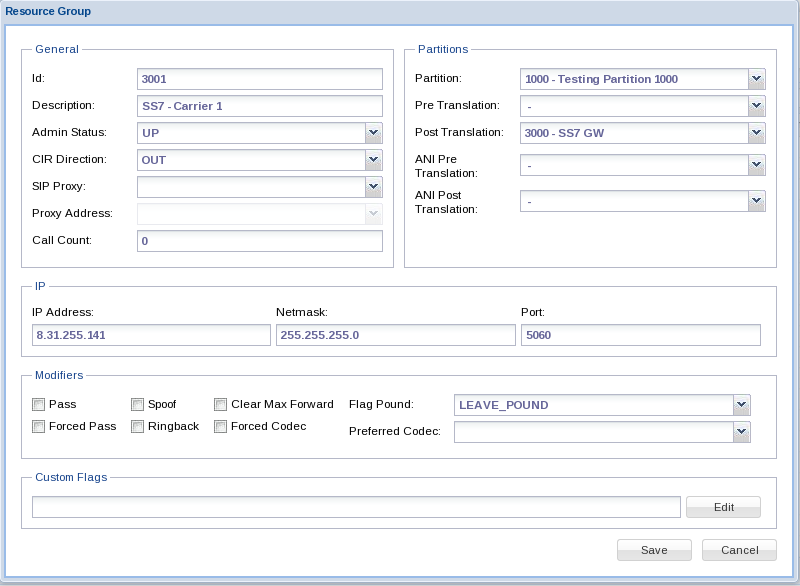The image size is (800, 586).
Task: Expand the Partition dropdown arrow
Action: coord(757,79)
